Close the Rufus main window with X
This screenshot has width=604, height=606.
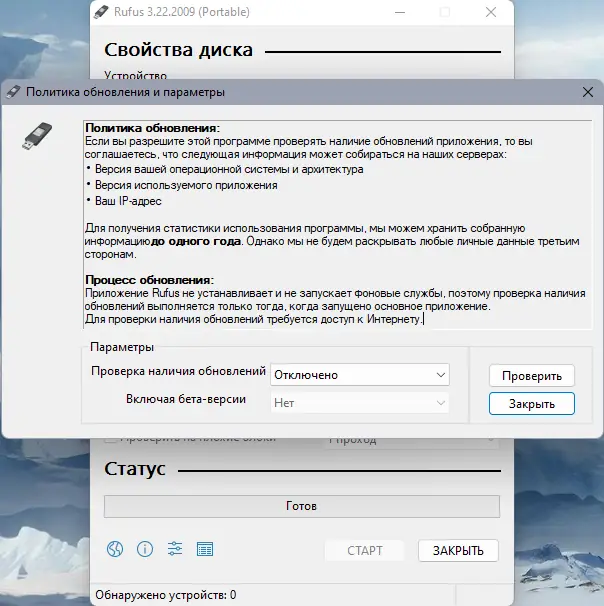[491, 12]
